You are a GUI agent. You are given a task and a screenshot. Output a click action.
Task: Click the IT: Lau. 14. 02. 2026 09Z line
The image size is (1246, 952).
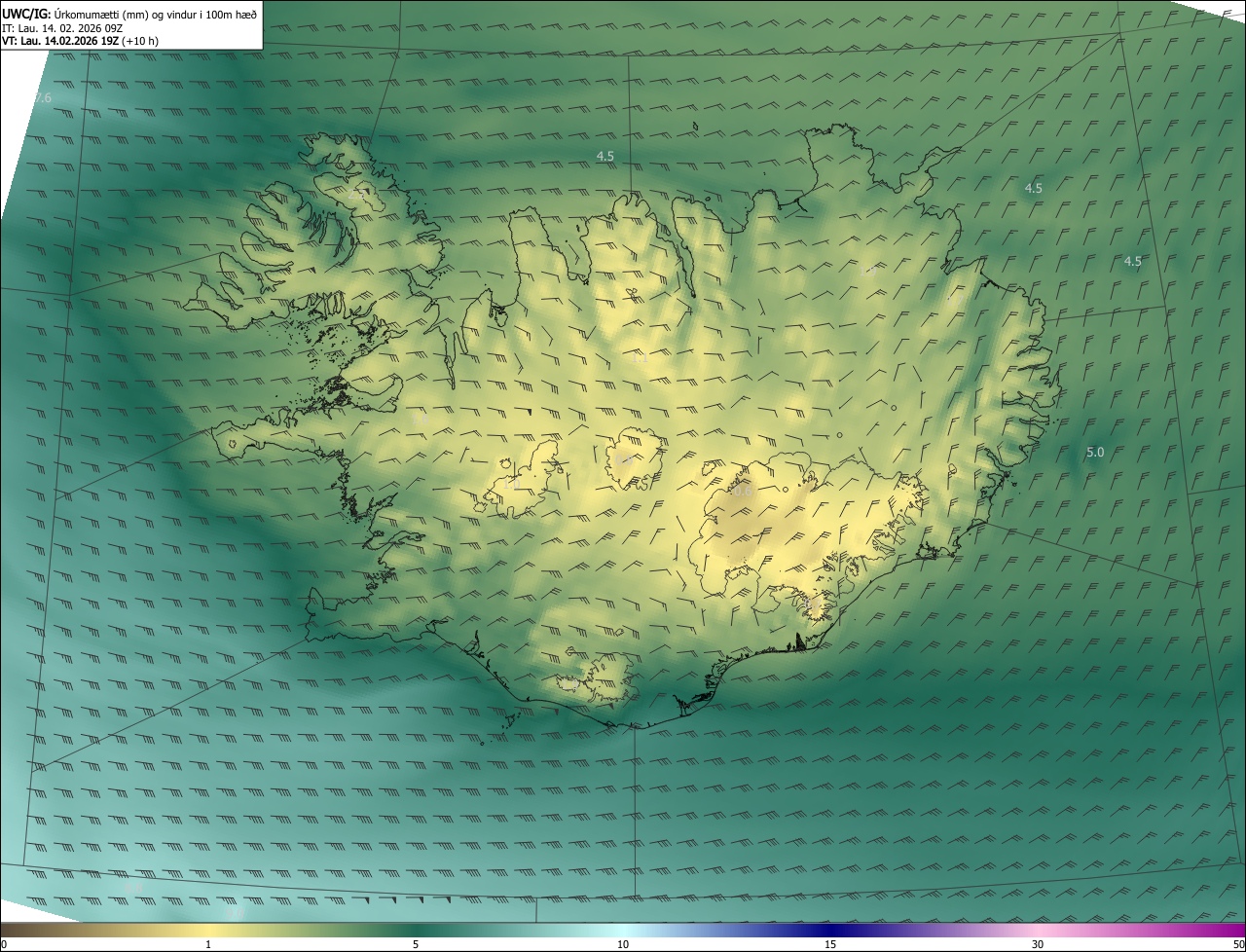[63, 27]
